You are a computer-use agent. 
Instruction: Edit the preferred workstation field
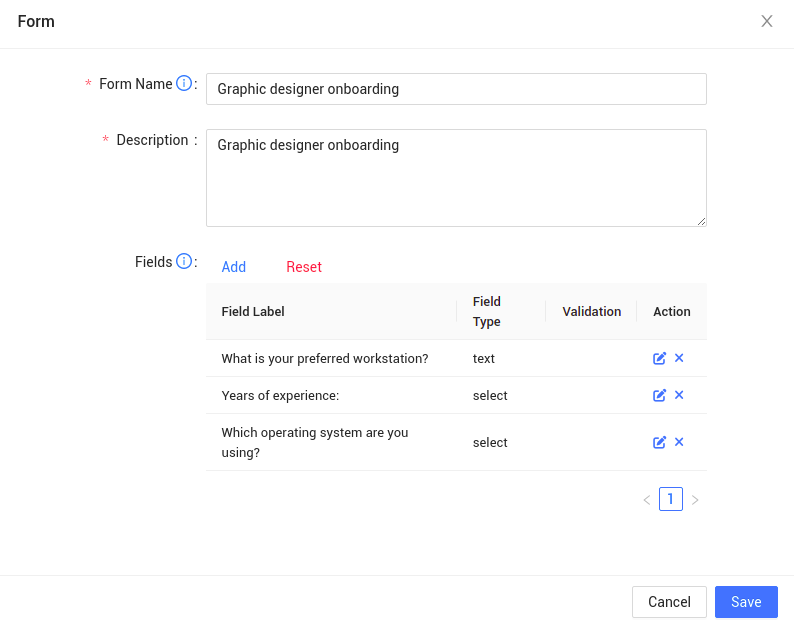(659, 358)
